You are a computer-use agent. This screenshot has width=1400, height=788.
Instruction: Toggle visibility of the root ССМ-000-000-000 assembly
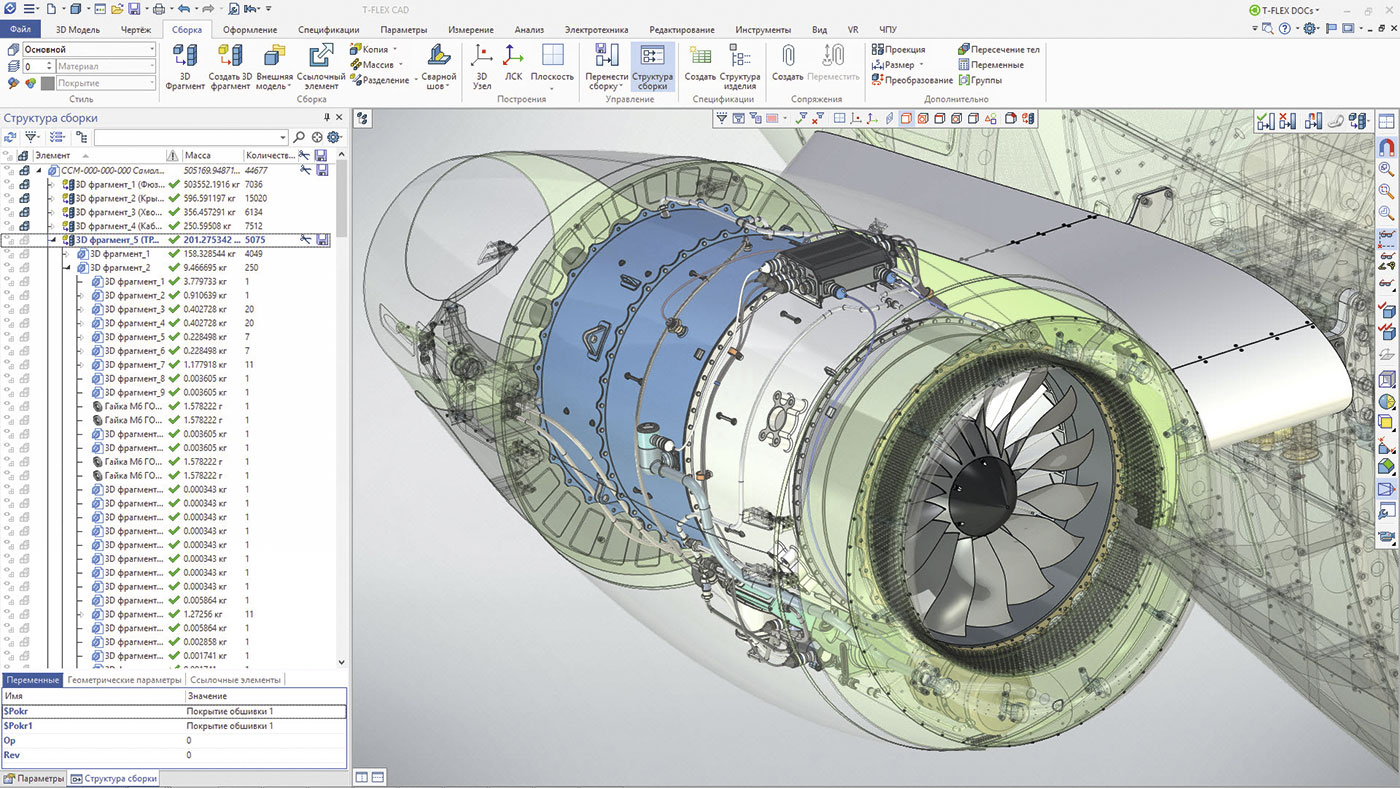pos(9,171)
